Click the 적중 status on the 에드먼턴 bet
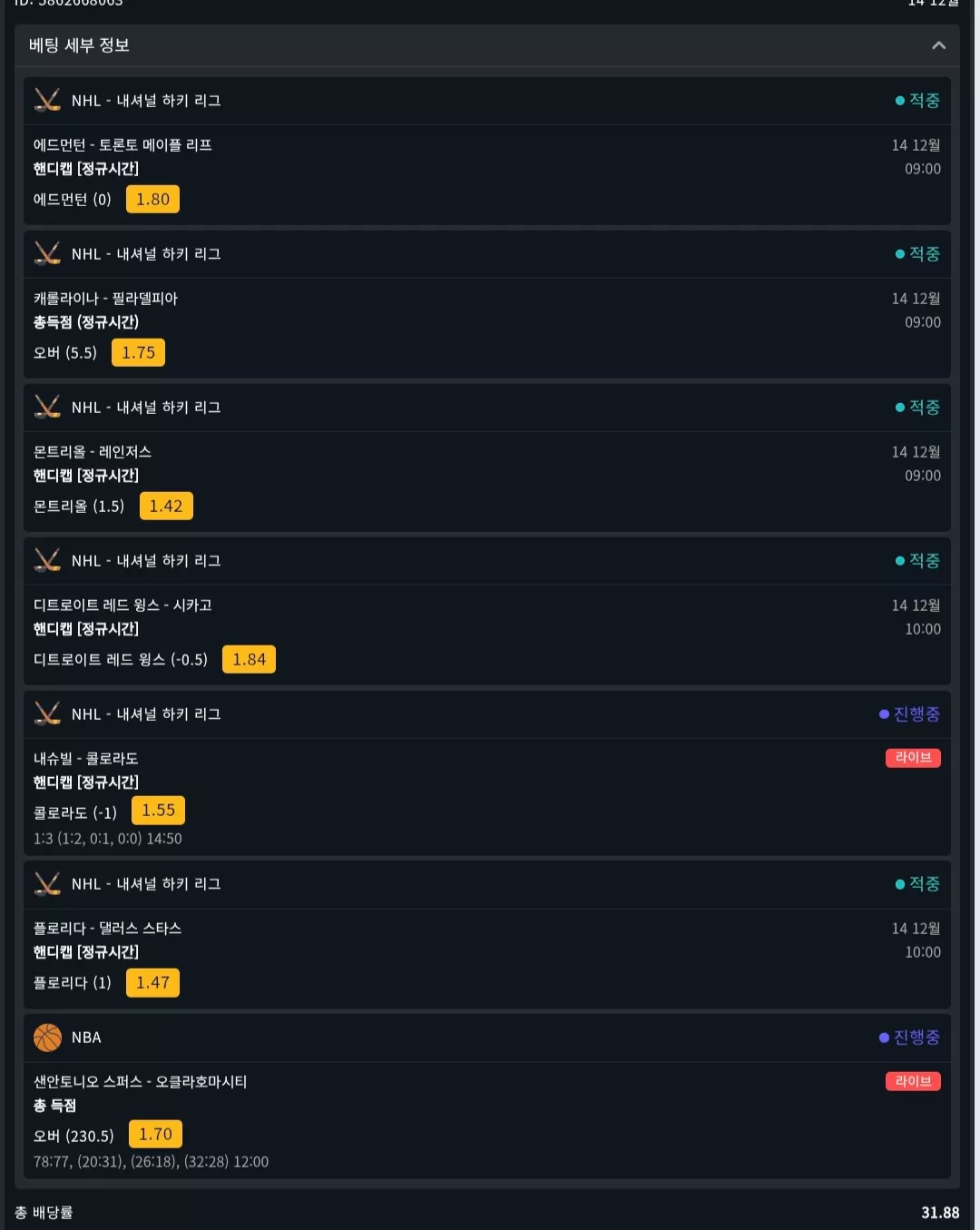 pyautogui.click(x=918, y=100)
